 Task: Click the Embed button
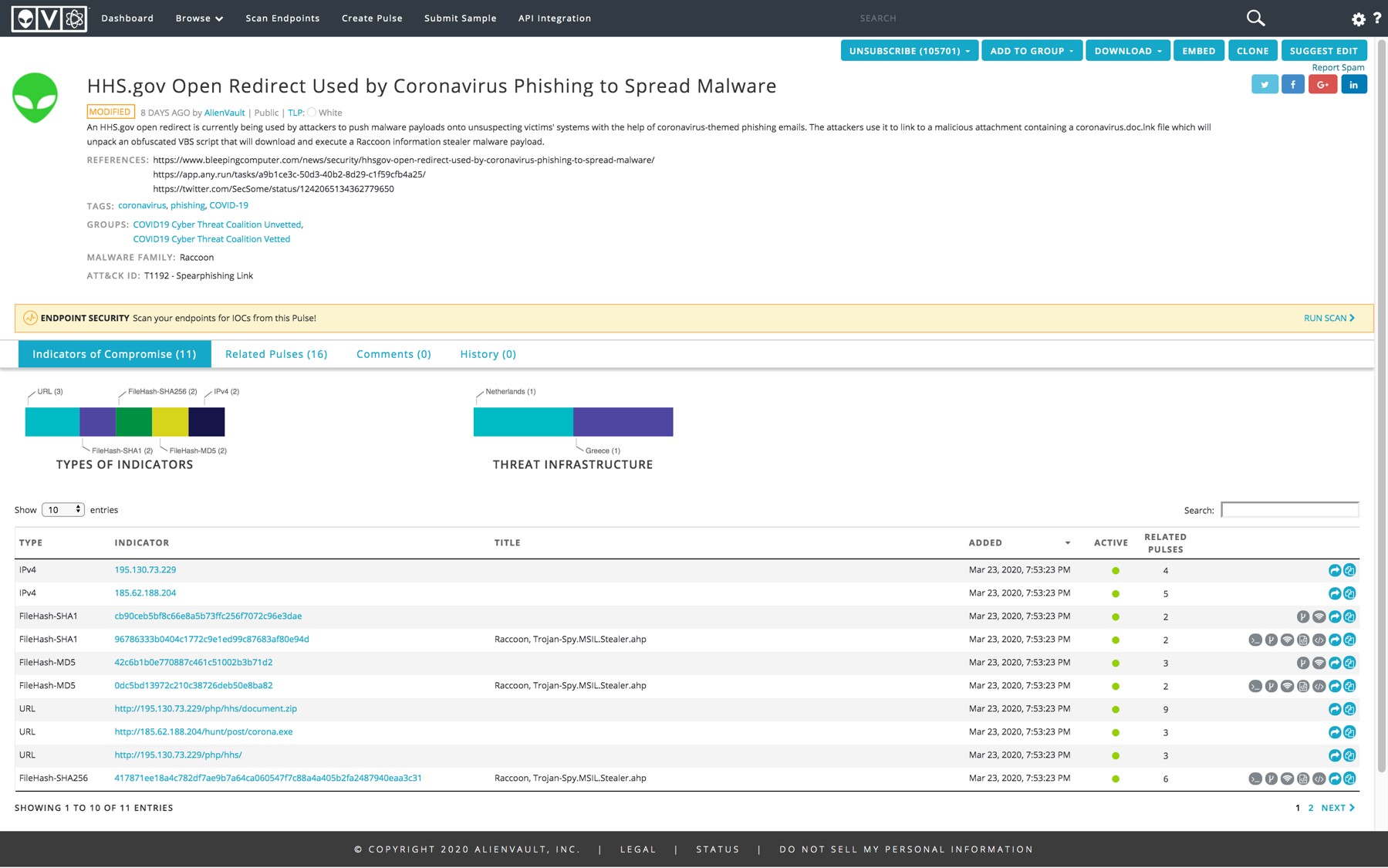(x=1198, y=51)
